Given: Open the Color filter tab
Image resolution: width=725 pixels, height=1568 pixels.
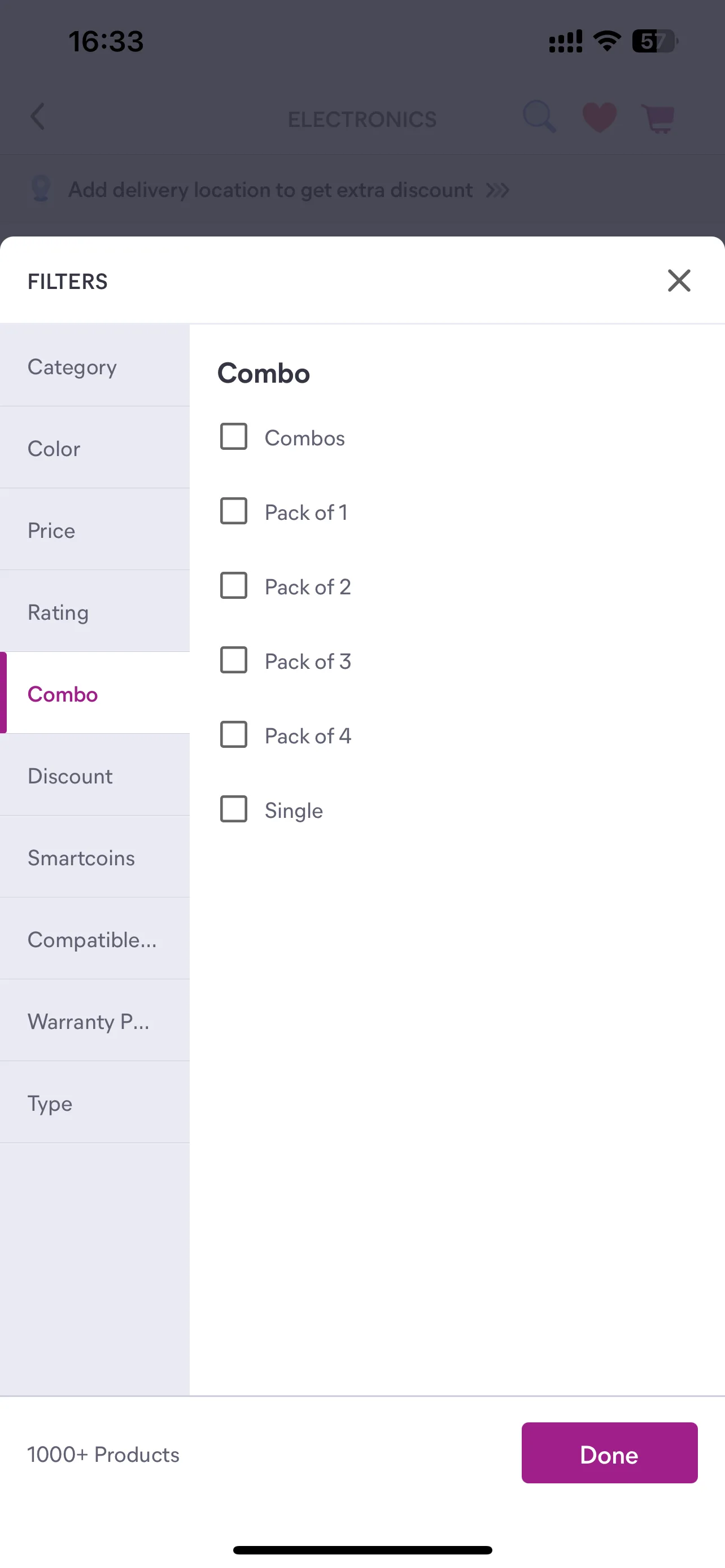Looking at the screenshot, I should pos(95,448).
